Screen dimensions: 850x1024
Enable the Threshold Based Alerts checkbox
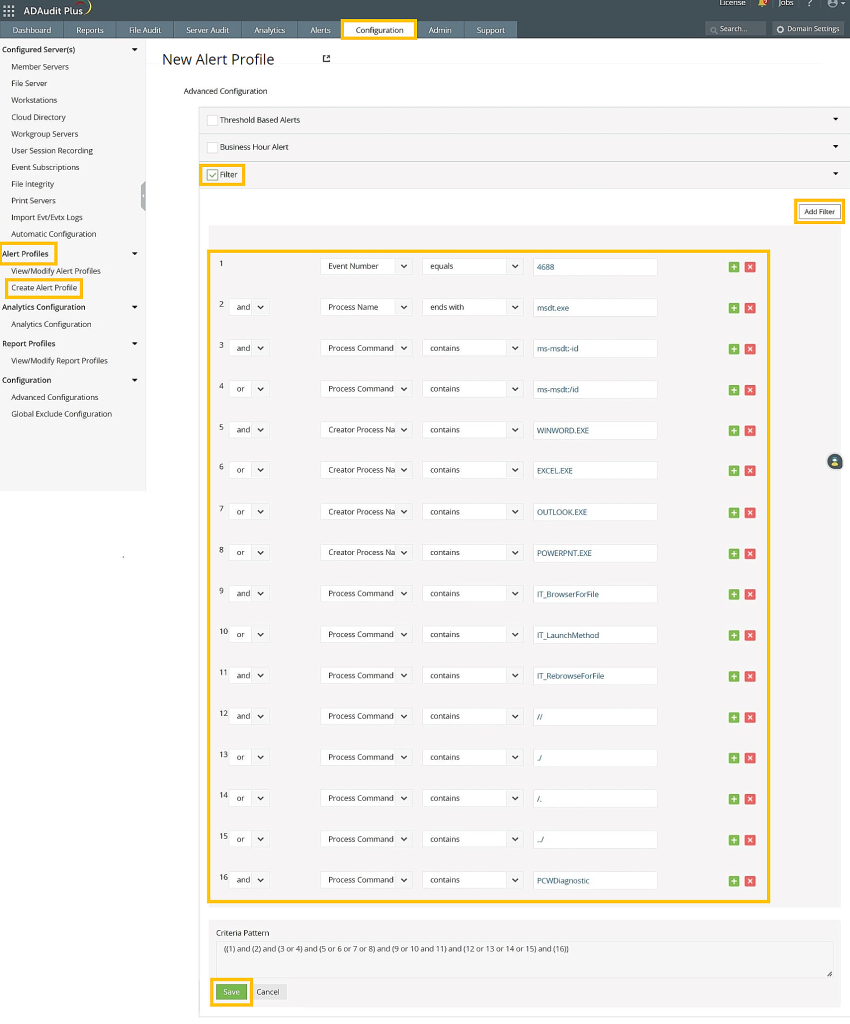tap(212, 120)
